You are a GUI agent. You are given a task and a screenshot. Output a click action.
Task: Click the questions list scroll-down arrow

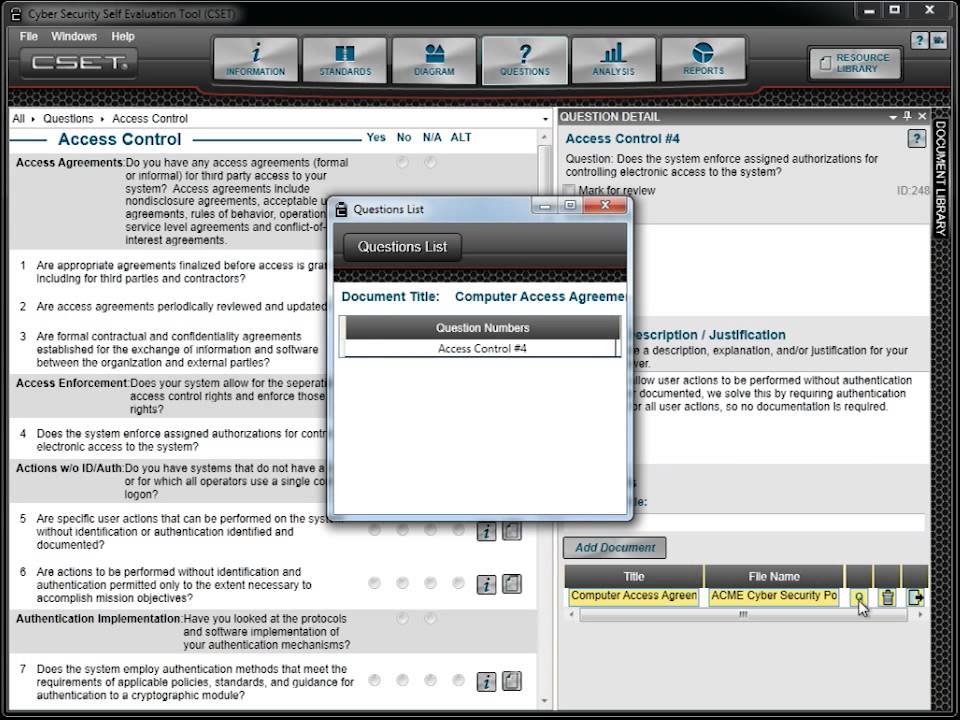(x=544, y=700)
